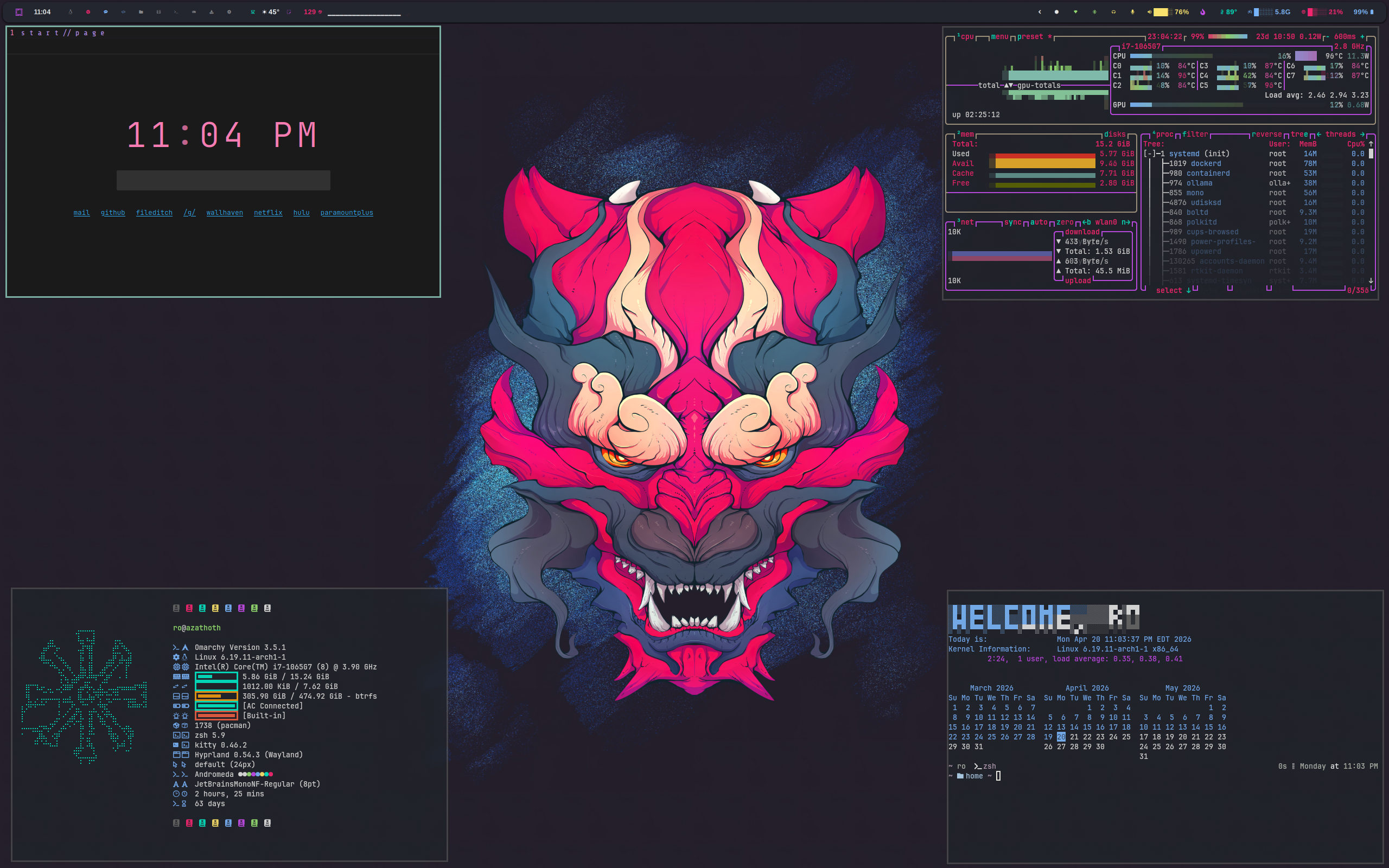Screen dimensions: 1389x868
Task: Open the preset selector in btop's header
Action: pos(1030,37)
